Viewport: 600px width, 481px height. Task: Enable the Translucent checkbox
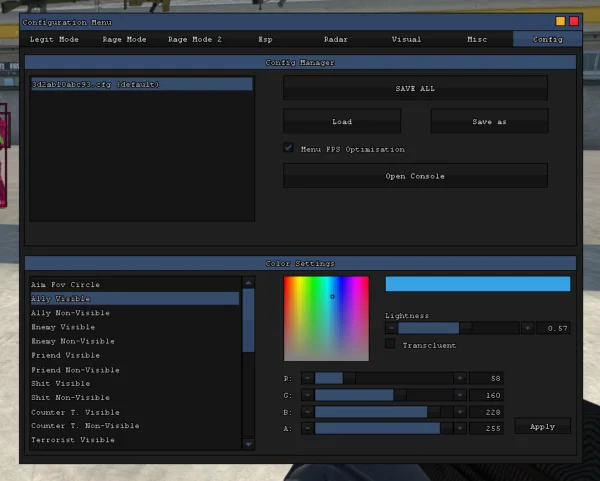(x=390, y=344)
